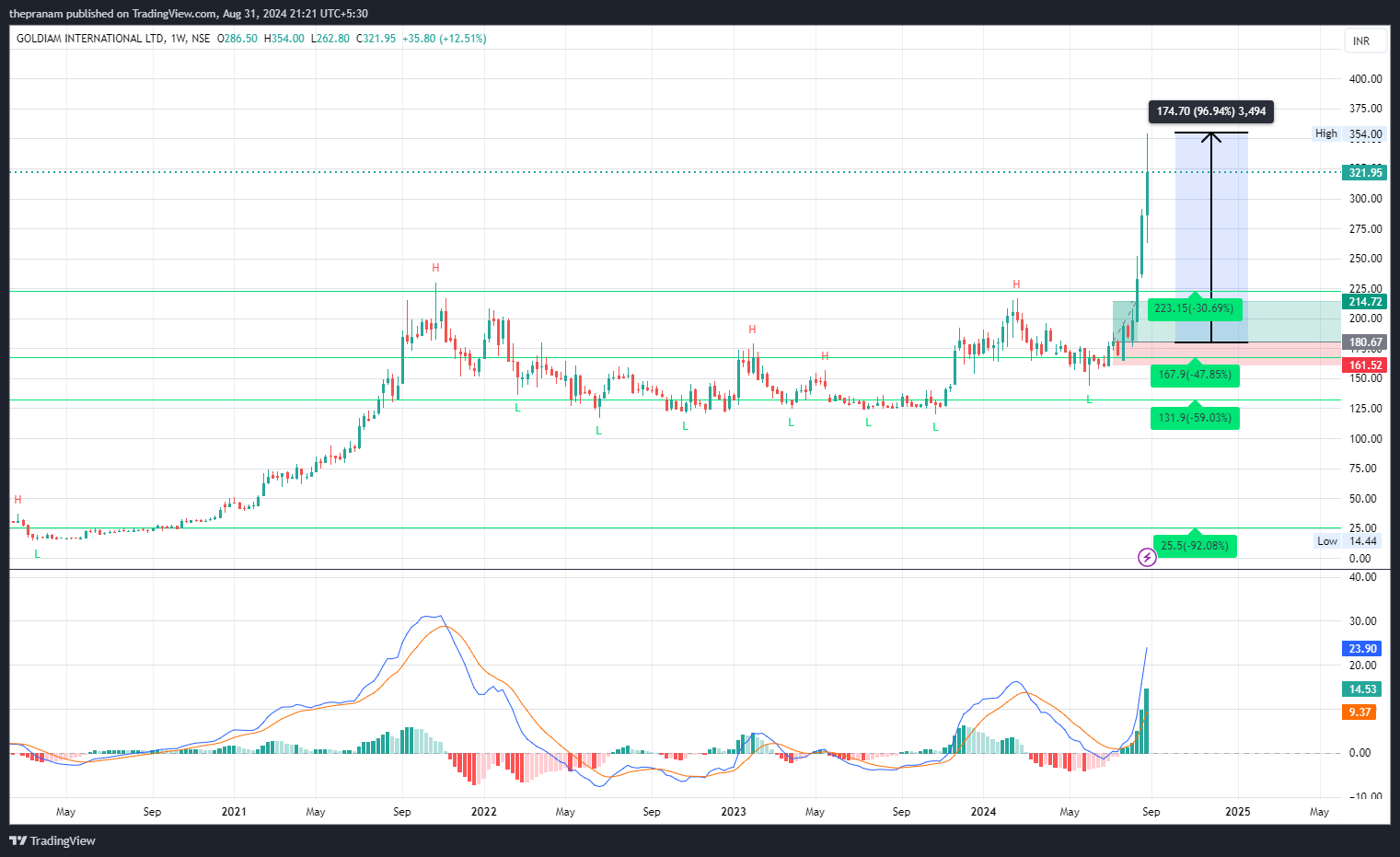Click the red 161.52 price axis tag
Viewport: 1400px width, 857px height.
pyautogui.click(x=1365, y=365)
